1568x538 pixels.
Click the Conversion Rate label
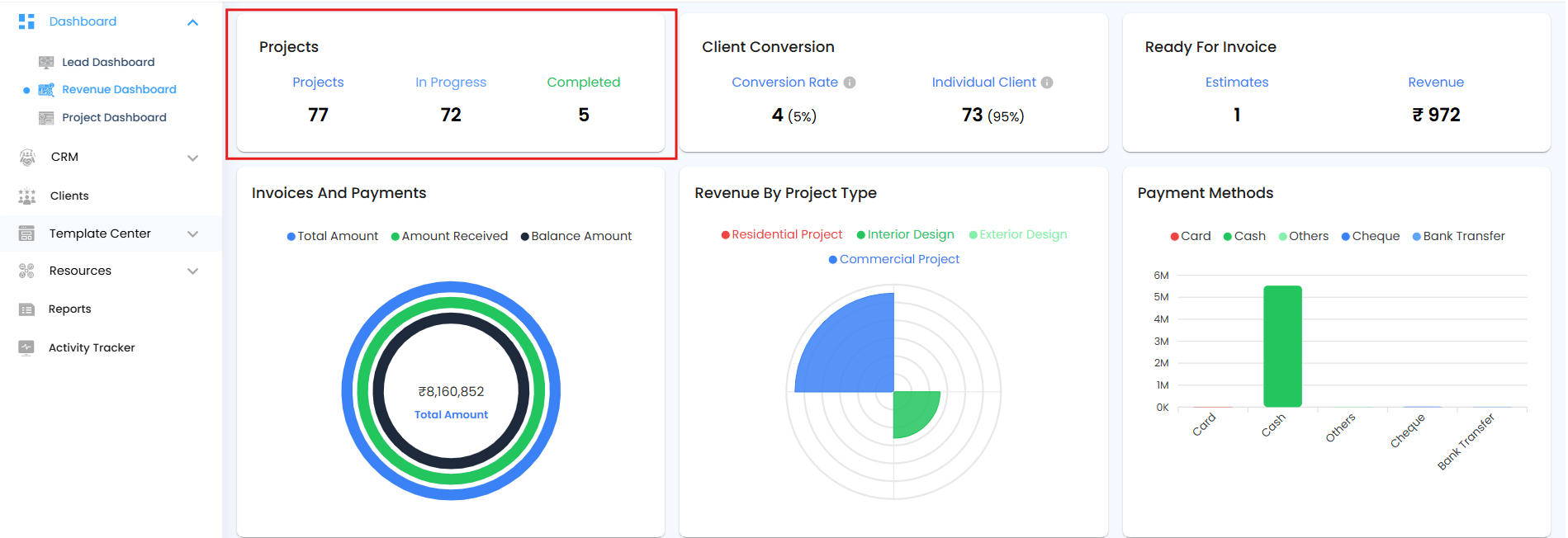[784, 83]
